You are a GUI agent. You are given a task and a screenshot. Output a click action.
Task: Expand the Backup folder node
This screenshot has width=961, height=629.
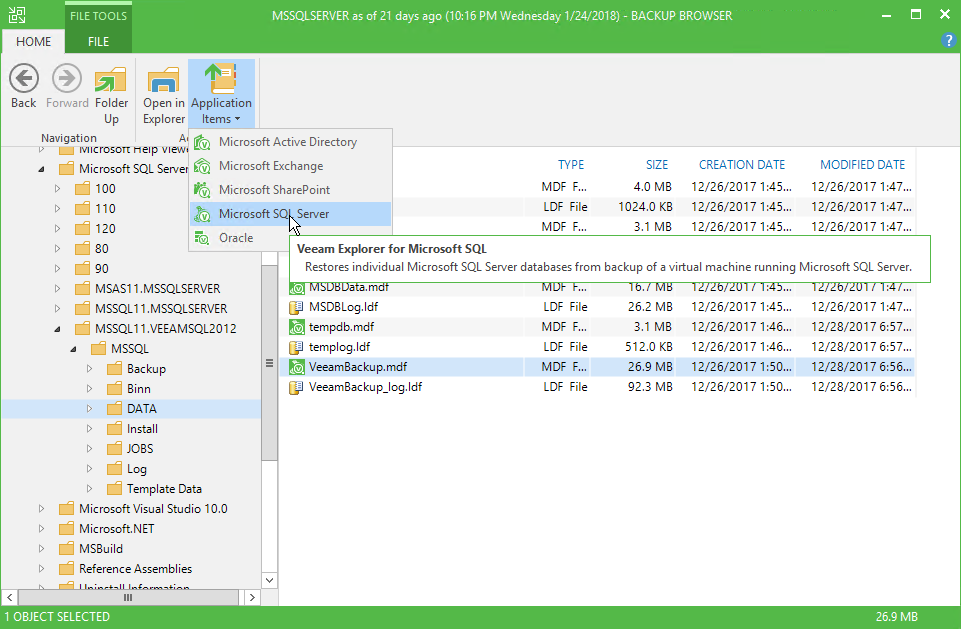(x=89, y=369)
